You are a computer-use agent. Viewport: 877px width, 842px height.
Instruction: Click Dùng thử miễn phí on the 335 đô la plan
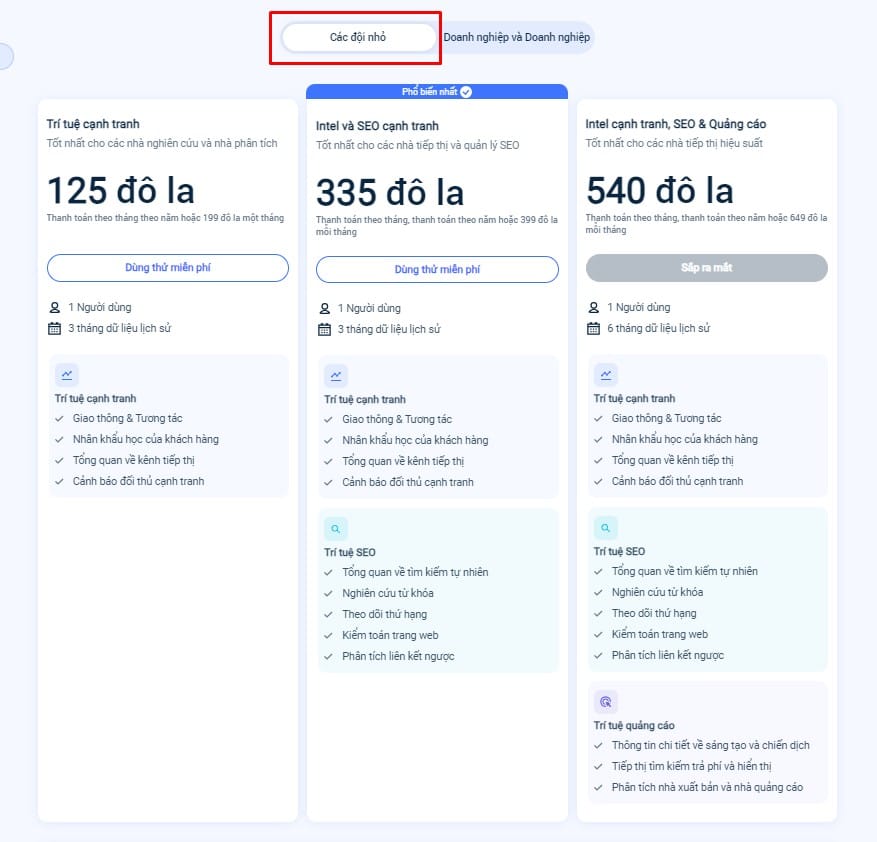tap(437, 269)
